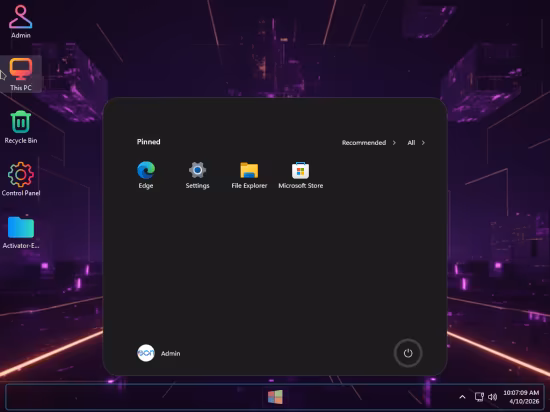Image resolution: width=550 pixels, height=412 pixels.
Task: Click the Admin profile avatar picture
Action: 146,353
